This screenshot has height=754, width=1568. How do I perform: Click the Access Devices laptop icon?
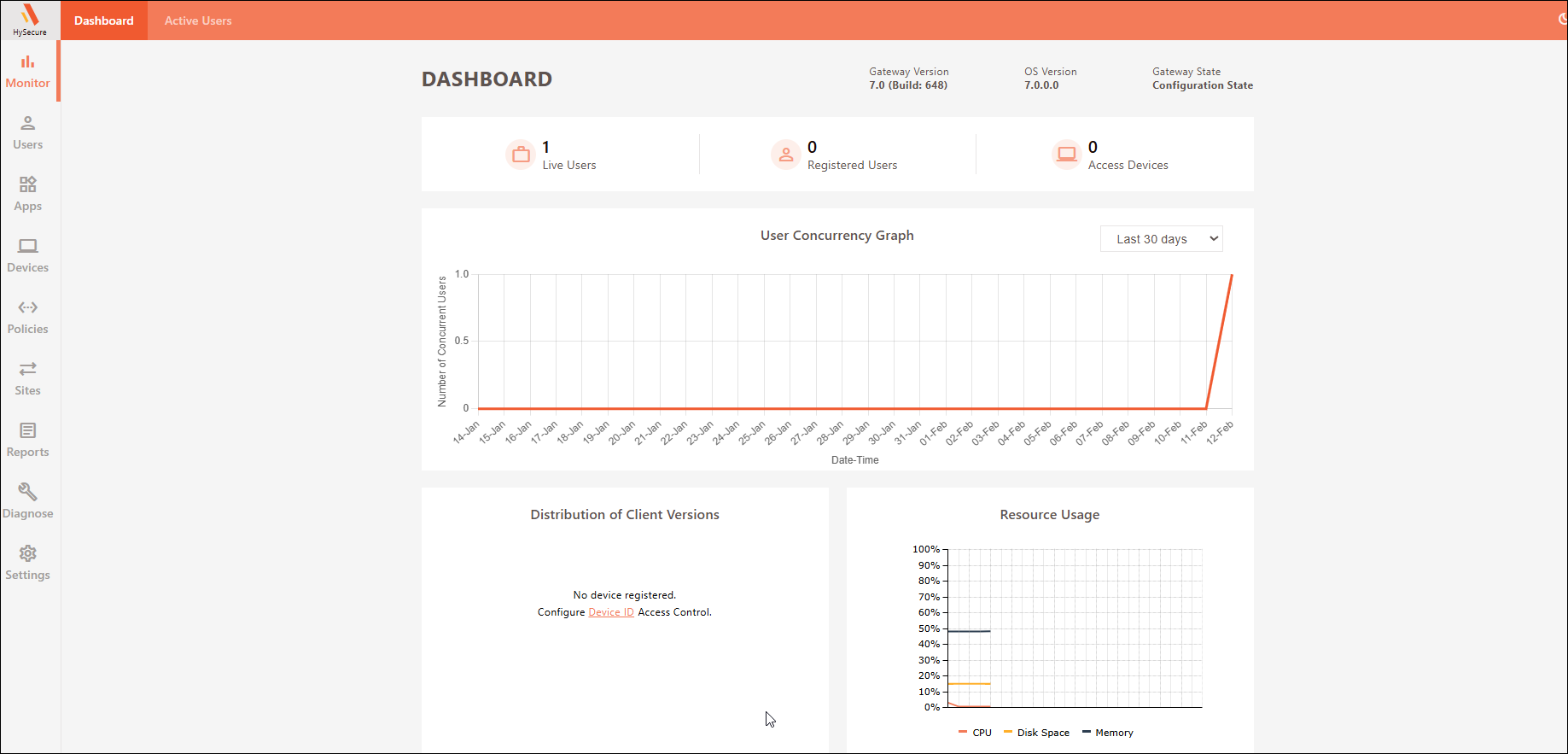pos(1066,155)
